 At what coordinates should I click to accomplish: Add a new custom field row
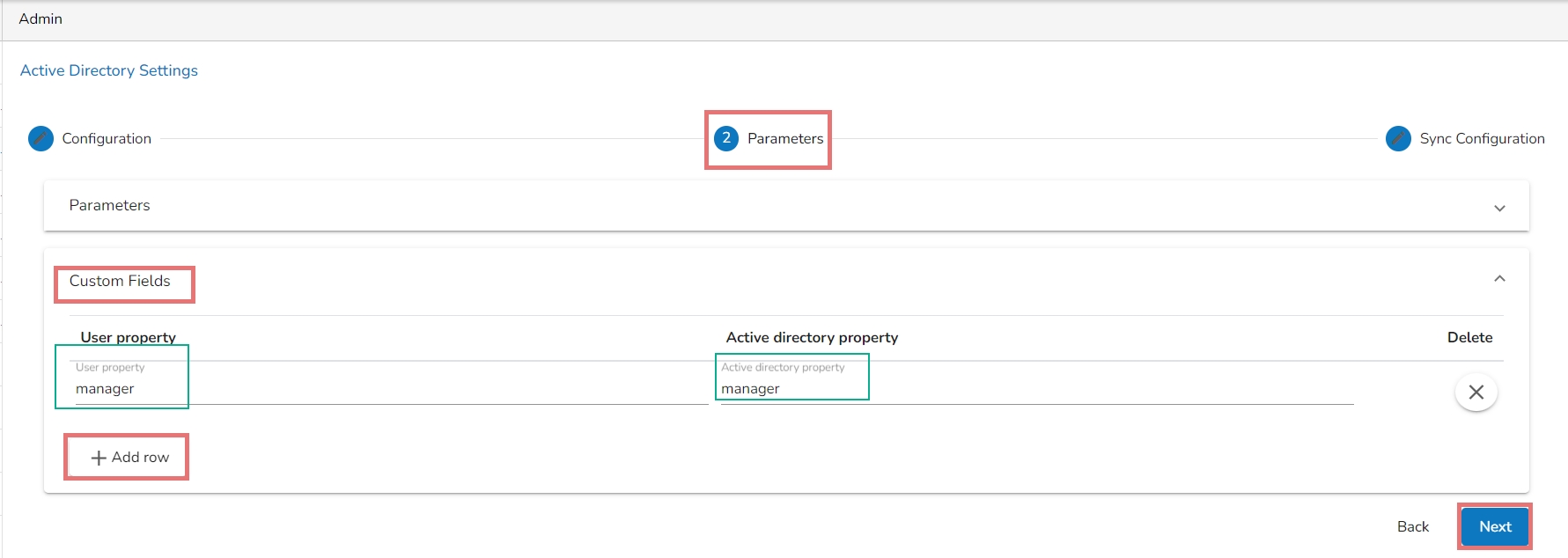click(x=129, y=458)
